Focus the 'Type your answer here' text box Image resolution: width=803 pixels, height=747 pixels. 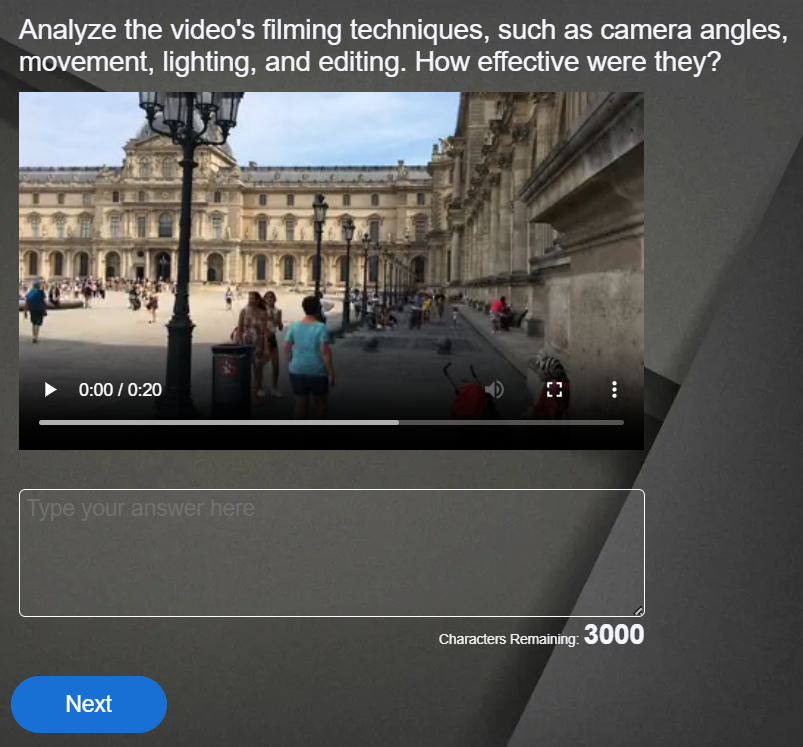[x=330, y=552]
